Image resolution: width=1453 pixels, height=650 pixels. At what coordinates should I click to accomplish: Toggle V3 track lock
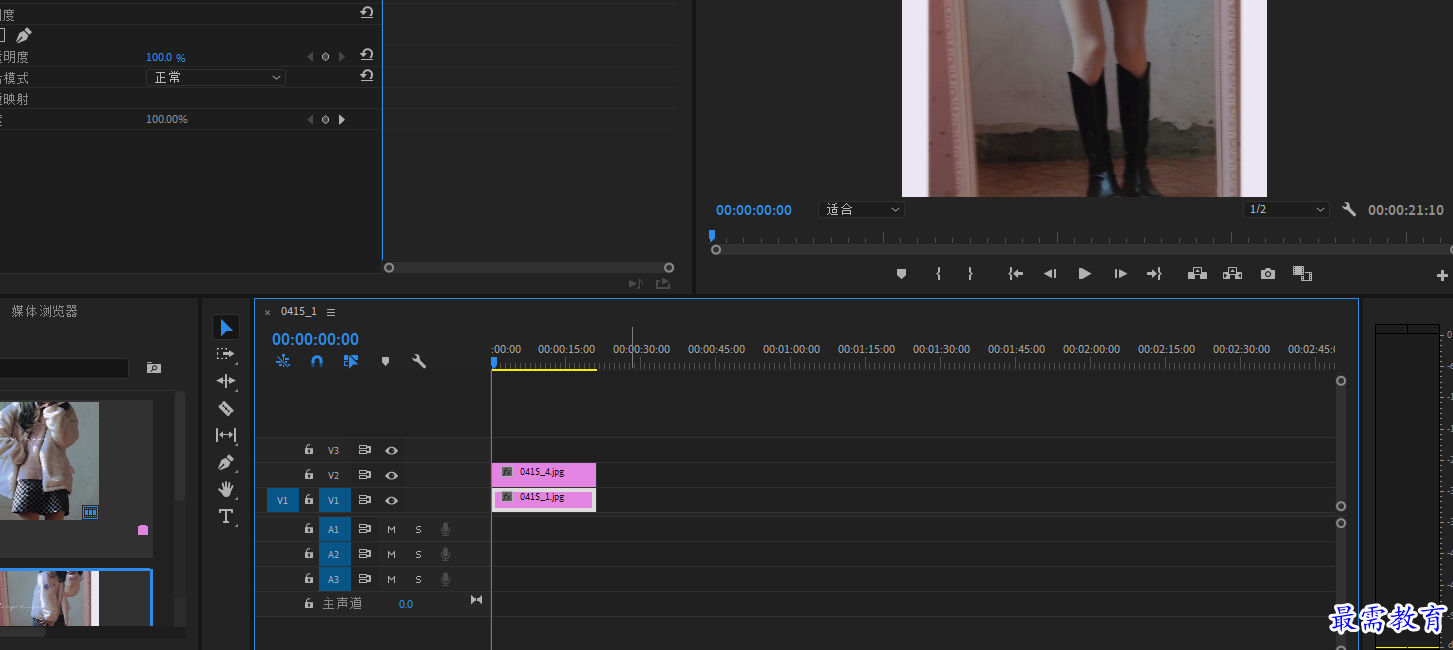[309, 450]
